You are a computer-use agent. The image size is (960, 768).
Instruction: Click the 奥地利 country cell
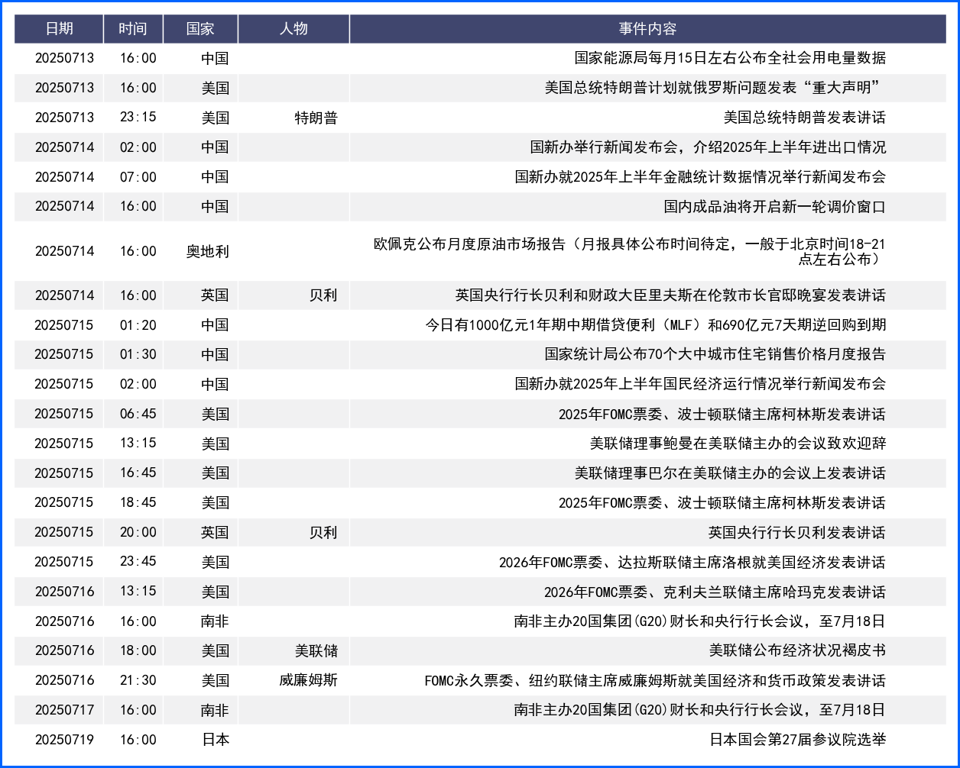(x=208, y=252)
